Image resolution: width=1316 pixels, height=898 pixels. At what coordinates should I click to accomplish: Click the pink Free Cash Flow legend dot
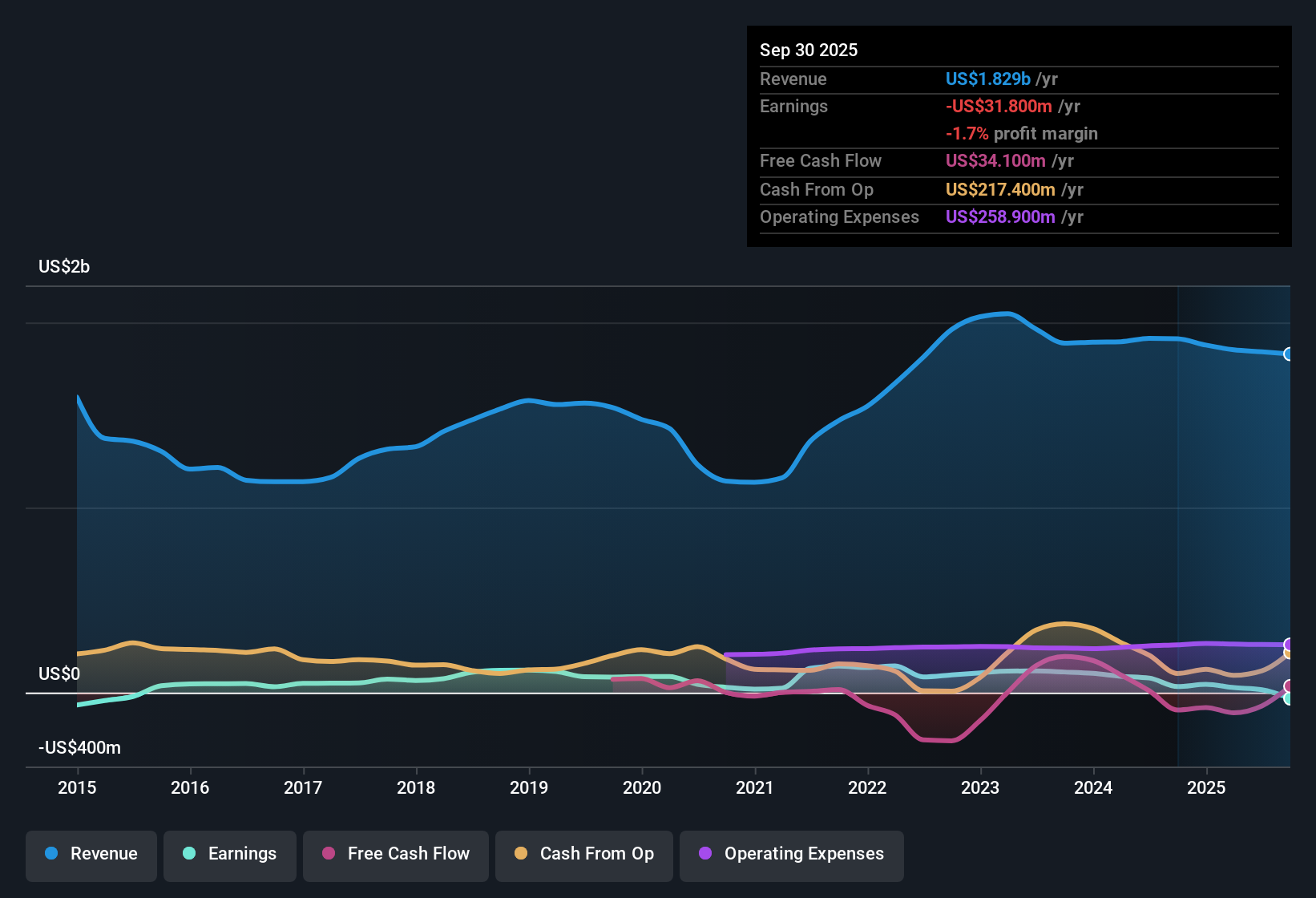click(x=327, y=854)
